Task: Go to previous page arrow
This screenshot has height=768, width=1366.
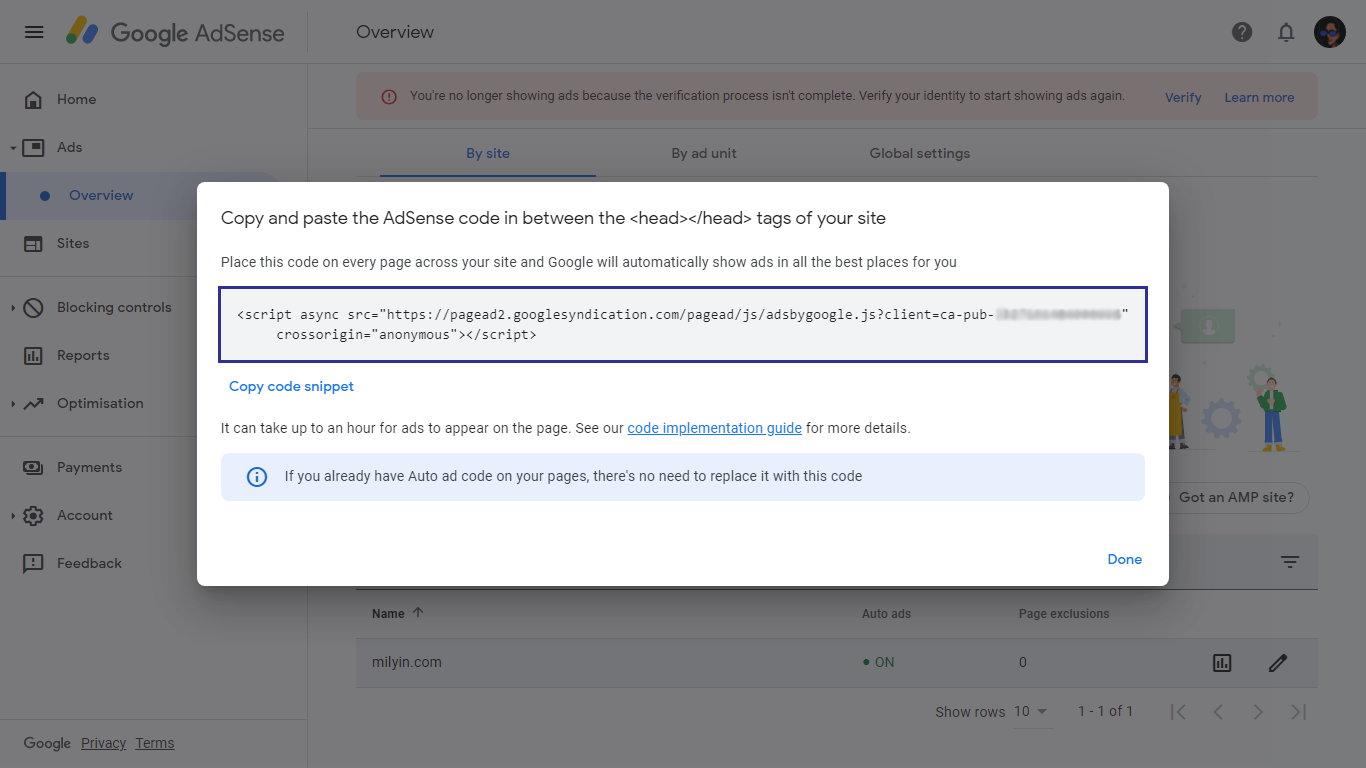Action: [1218, 712]
